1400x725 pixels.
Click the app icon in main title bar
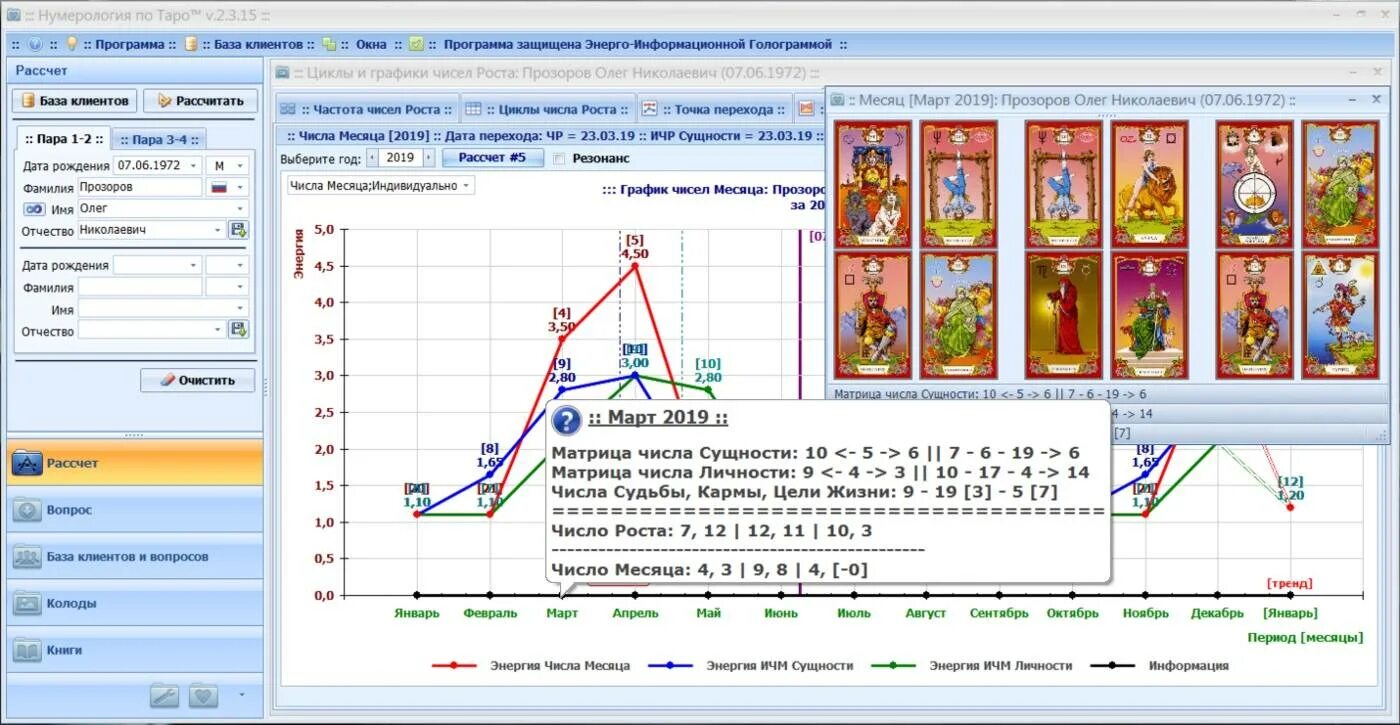pos(13,15)
